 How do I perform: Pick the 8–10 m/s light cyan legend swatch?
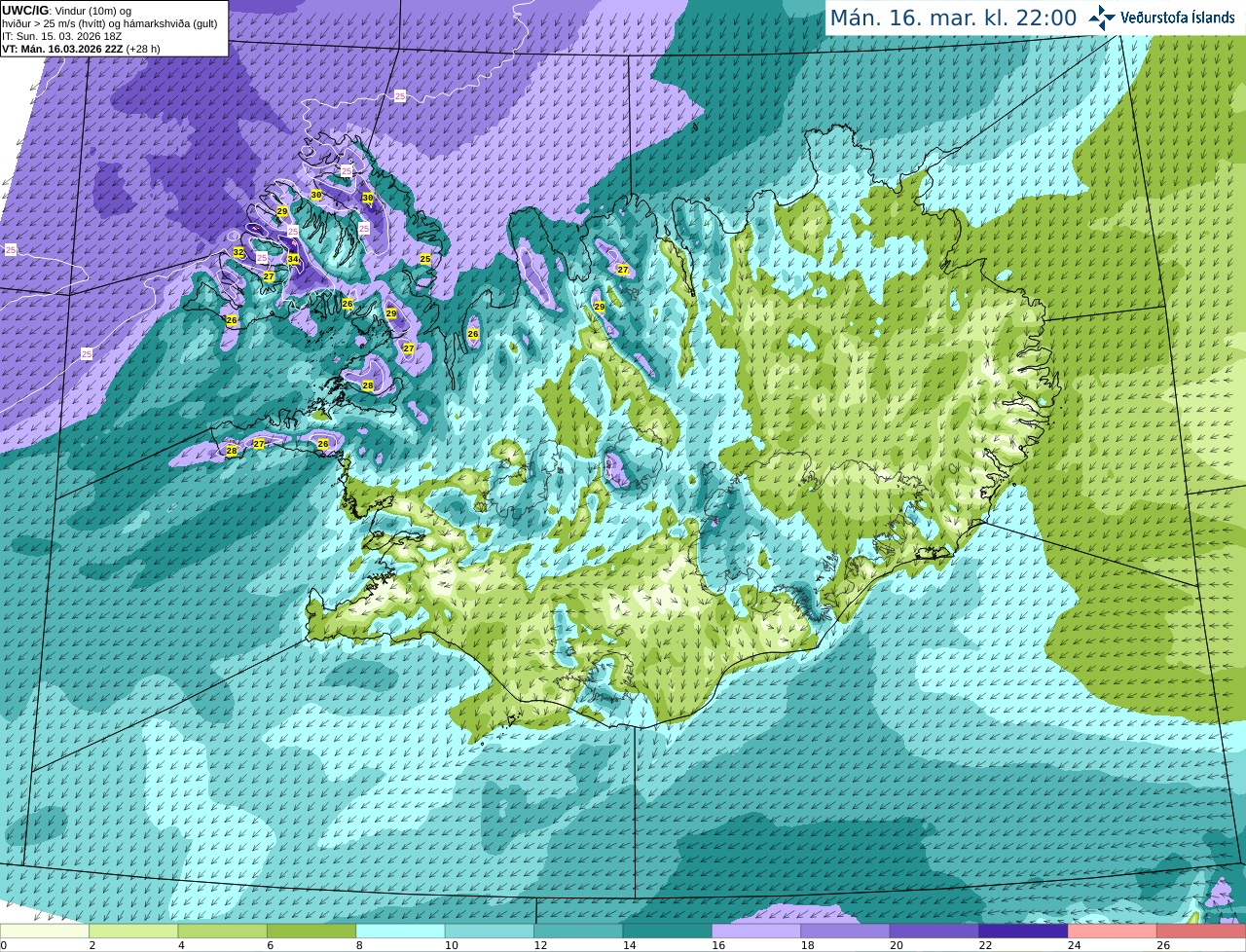[400, 931]
